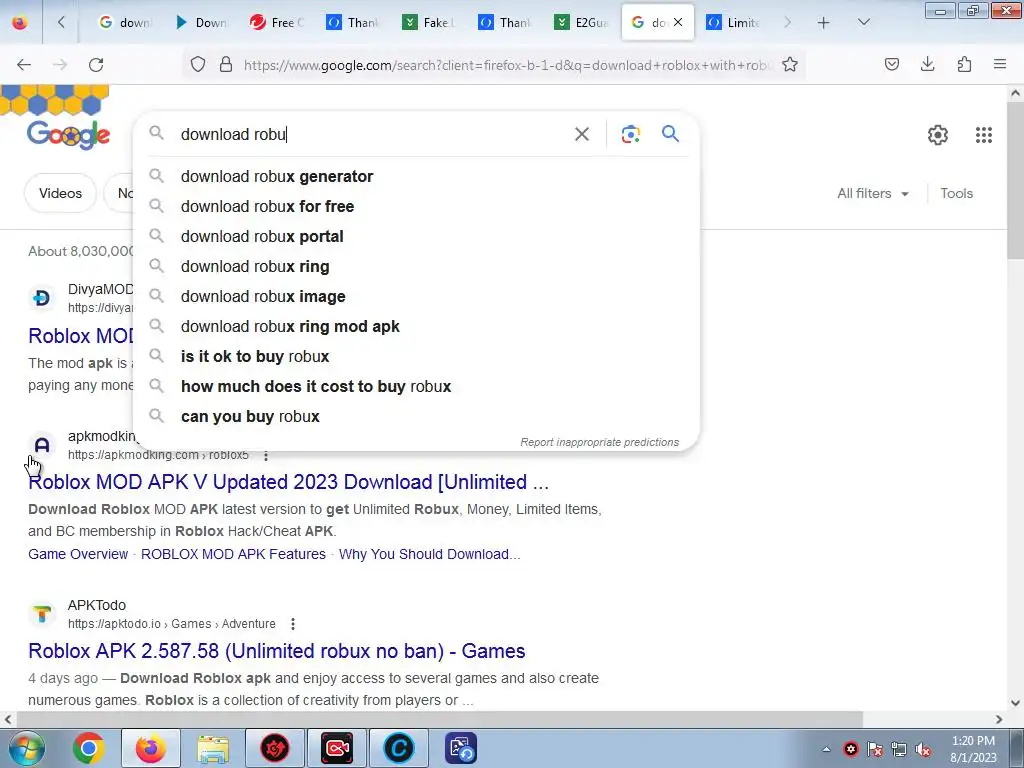
Task: Open the Extensions menu
Action: point(964,64)
